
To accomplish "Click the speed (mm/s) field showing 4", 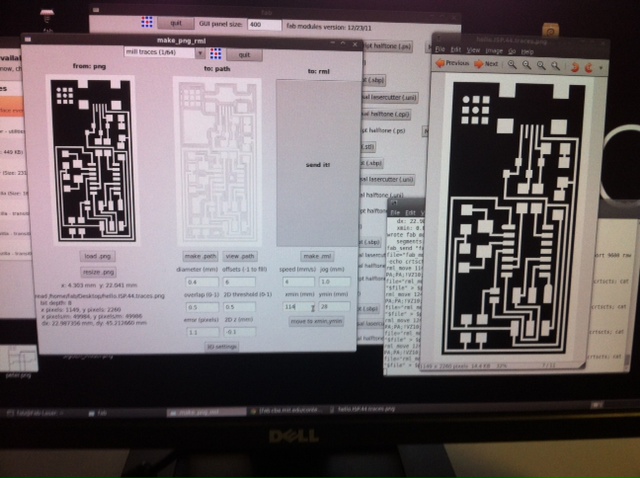I will pyautogui.click(x=298, y=282).
